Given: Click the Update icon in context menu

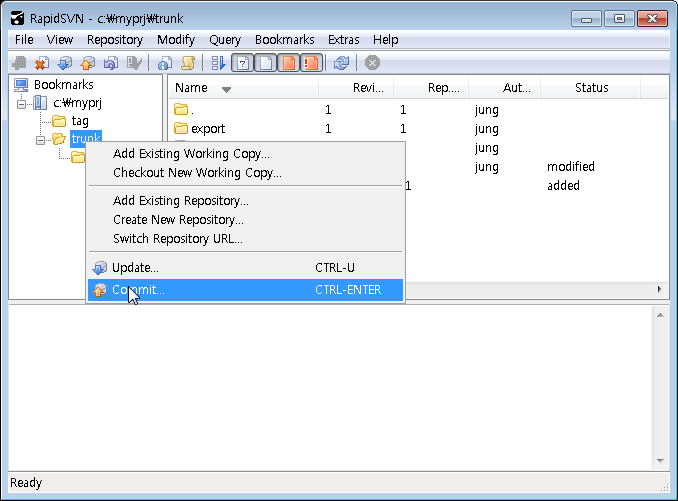Looking at the screenshot, I should 100,268.
